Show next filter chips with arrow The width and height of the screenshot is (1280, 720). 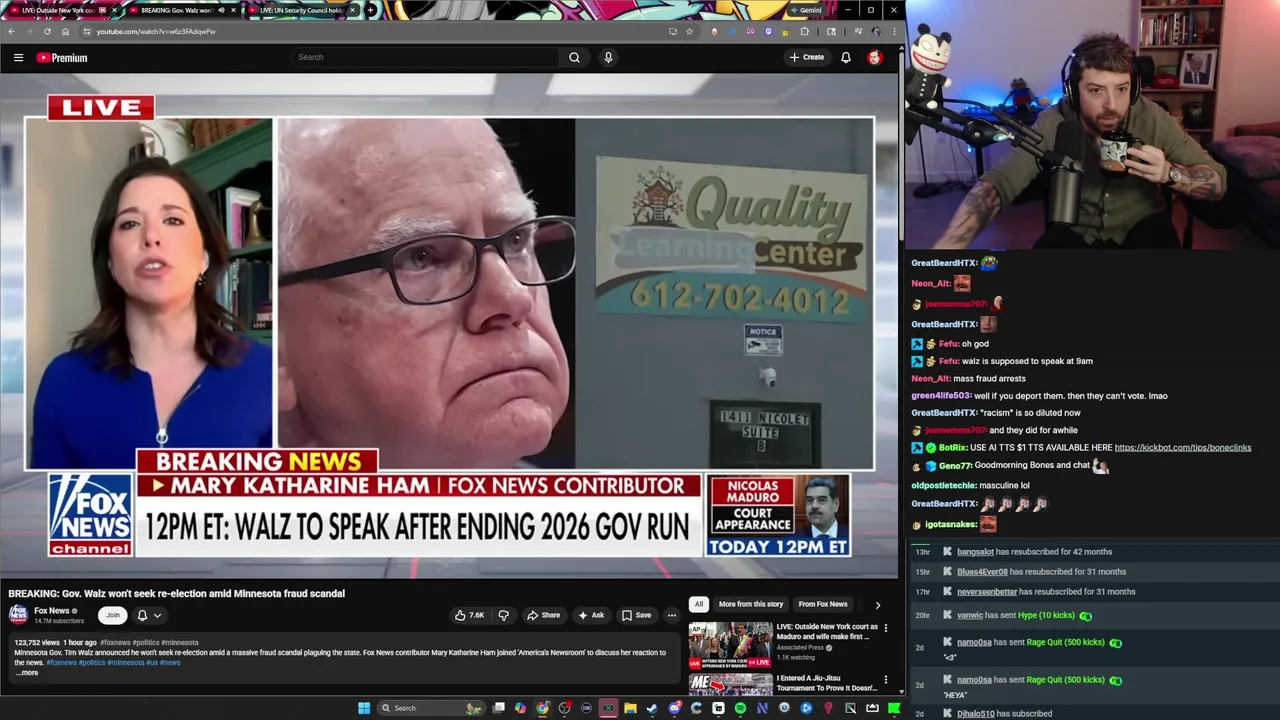point(878,605)
